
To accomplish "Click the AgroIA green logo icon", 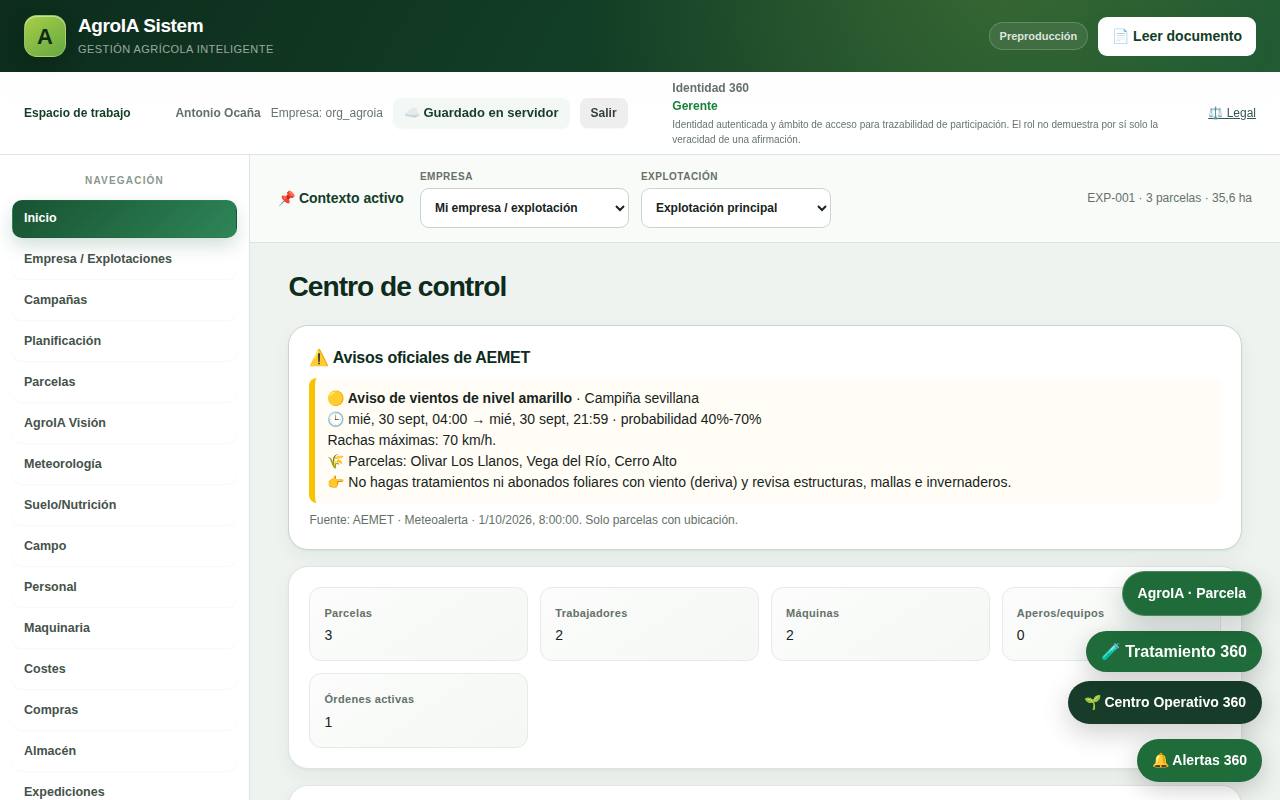I will [45, 36].
